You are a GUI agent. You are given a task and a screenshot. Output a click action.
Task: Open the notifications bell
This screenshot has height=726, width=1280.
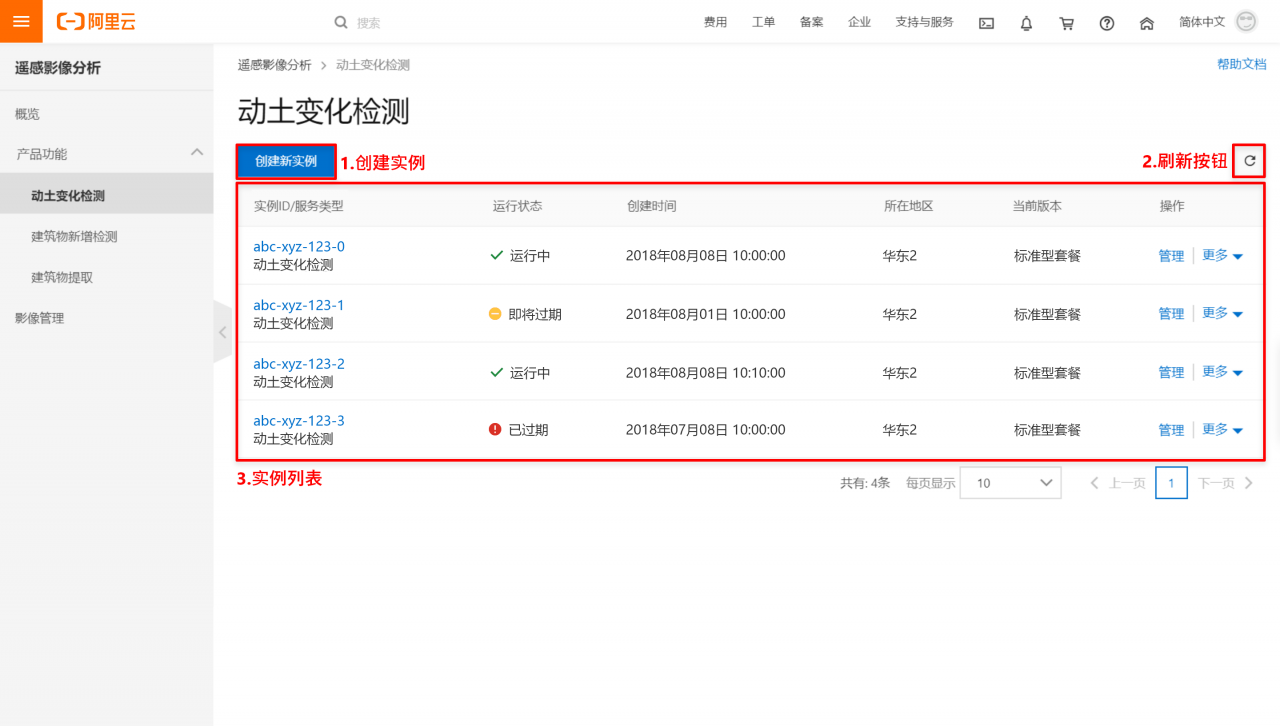point(1026,23)
